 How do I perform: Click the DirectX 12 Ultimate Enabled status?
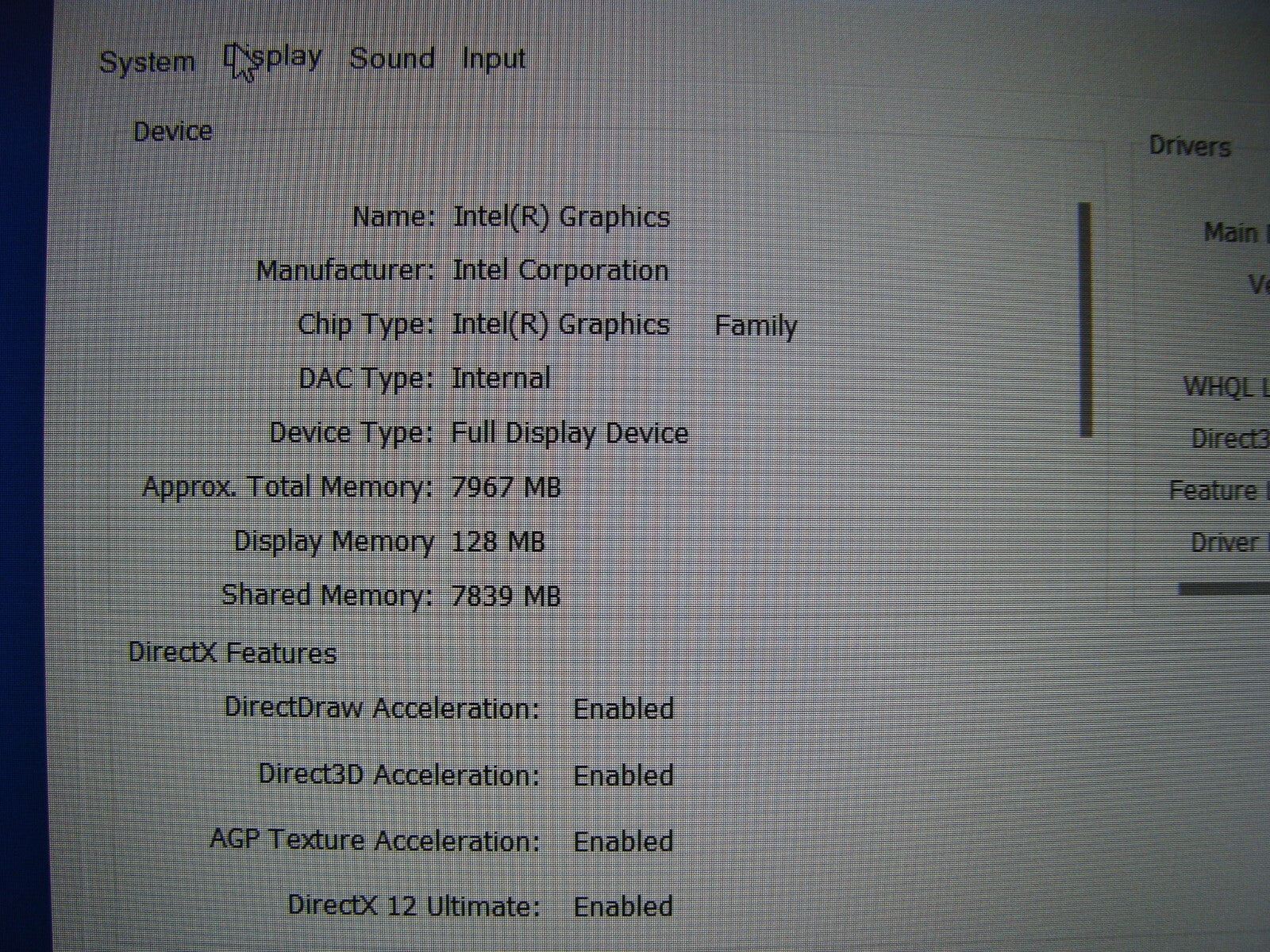tap(623, 906)
